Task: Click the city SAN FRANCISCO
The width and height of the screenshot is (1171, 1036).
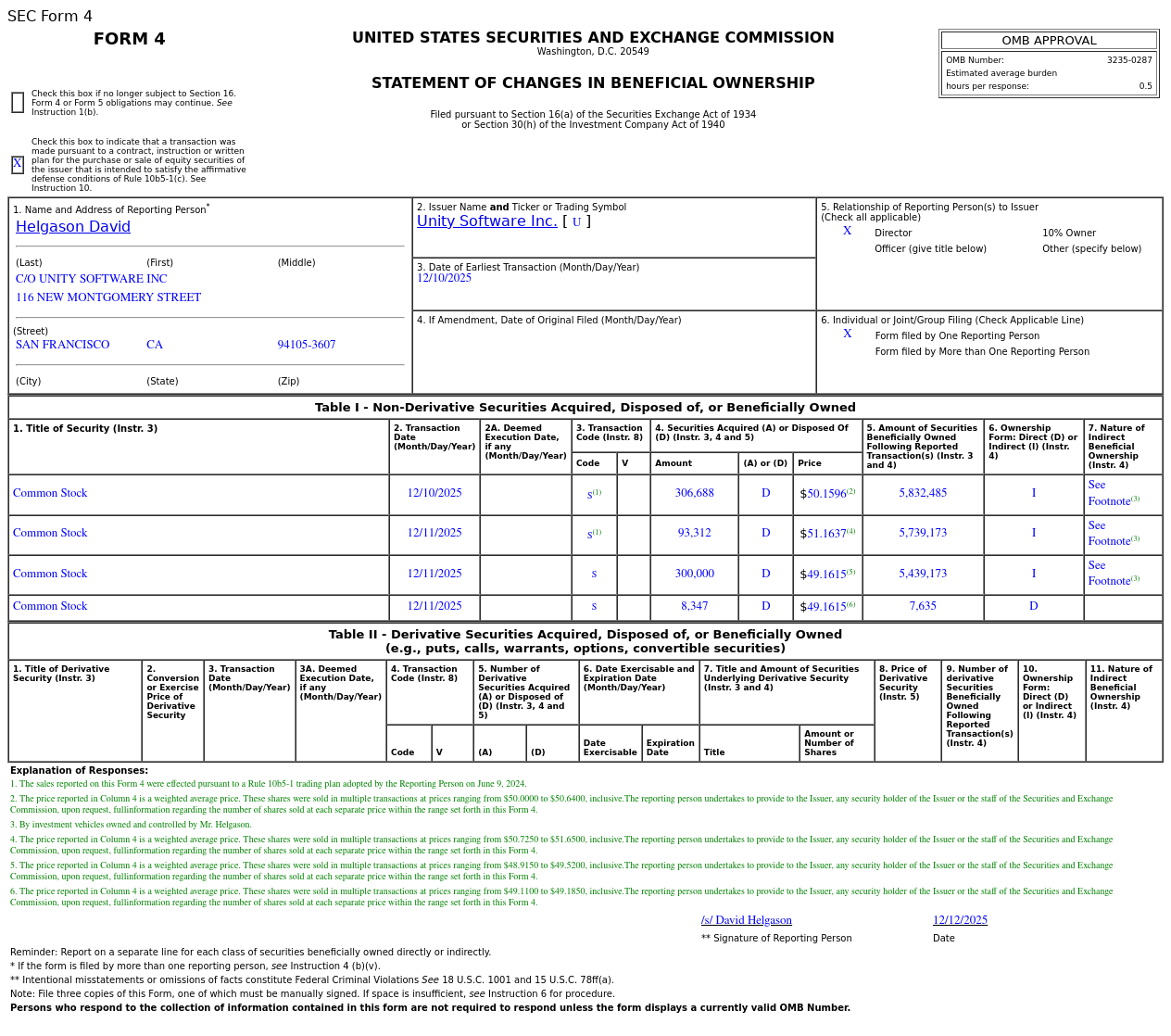Action: tap(62, 345)
